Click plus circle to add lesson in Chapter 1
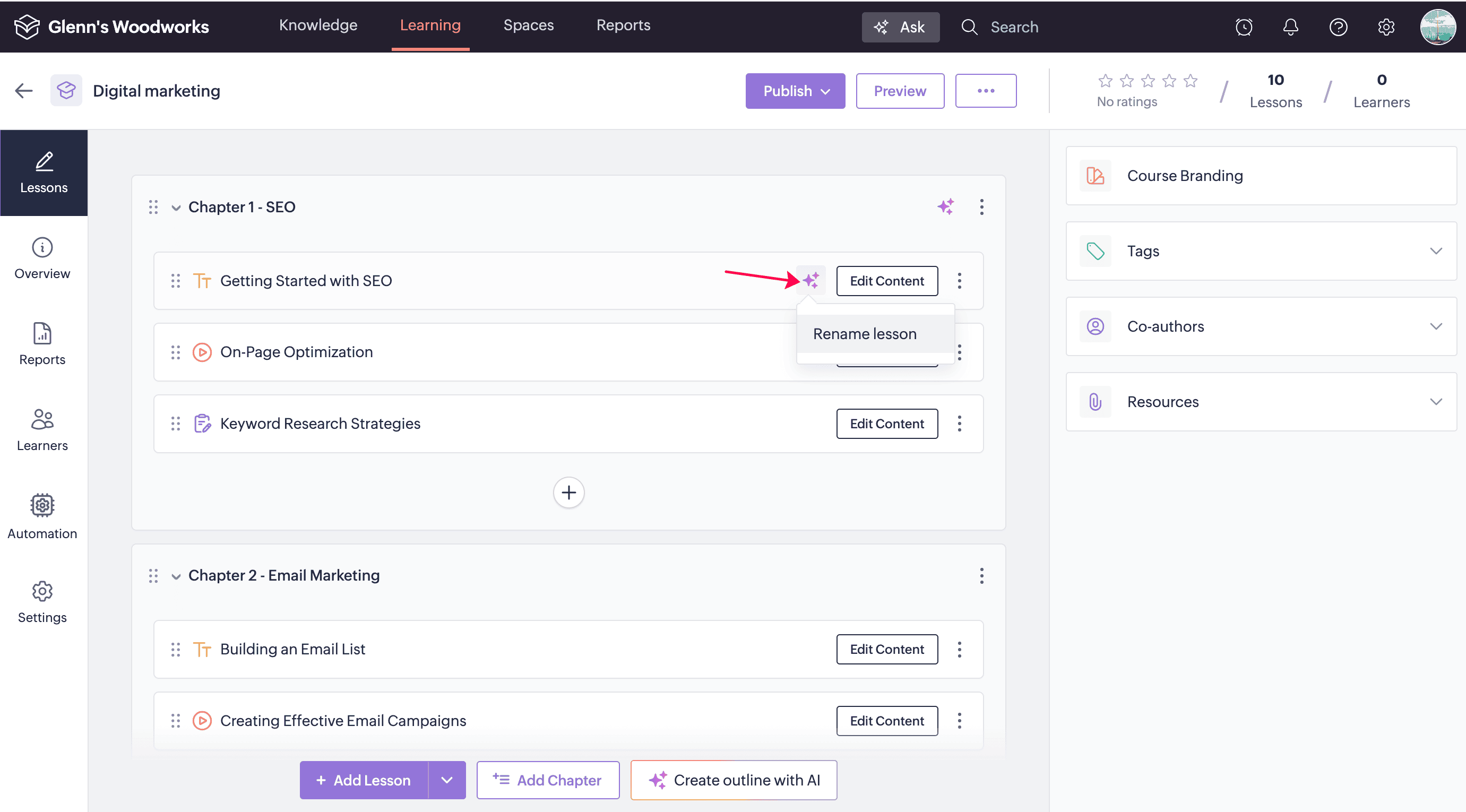Image resolution: width=1466 pixels, height=812 pixels. coord(568,492)
